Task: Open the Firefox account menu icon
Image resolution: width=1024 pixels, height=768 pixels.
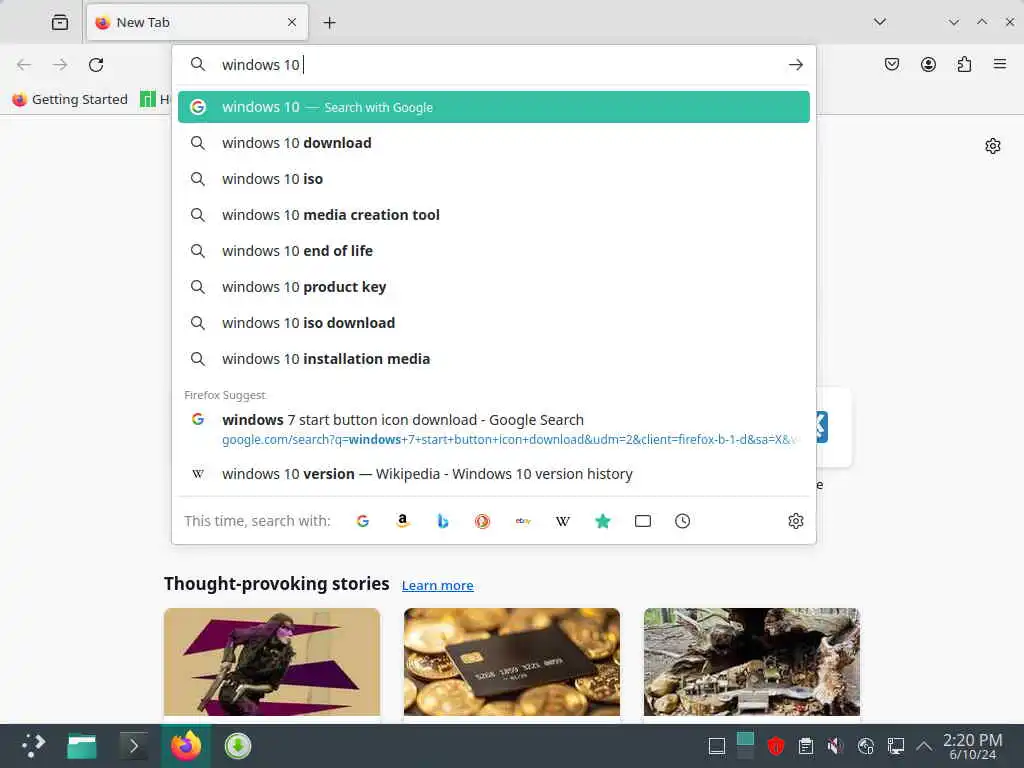Action: [x=928, y=64]
